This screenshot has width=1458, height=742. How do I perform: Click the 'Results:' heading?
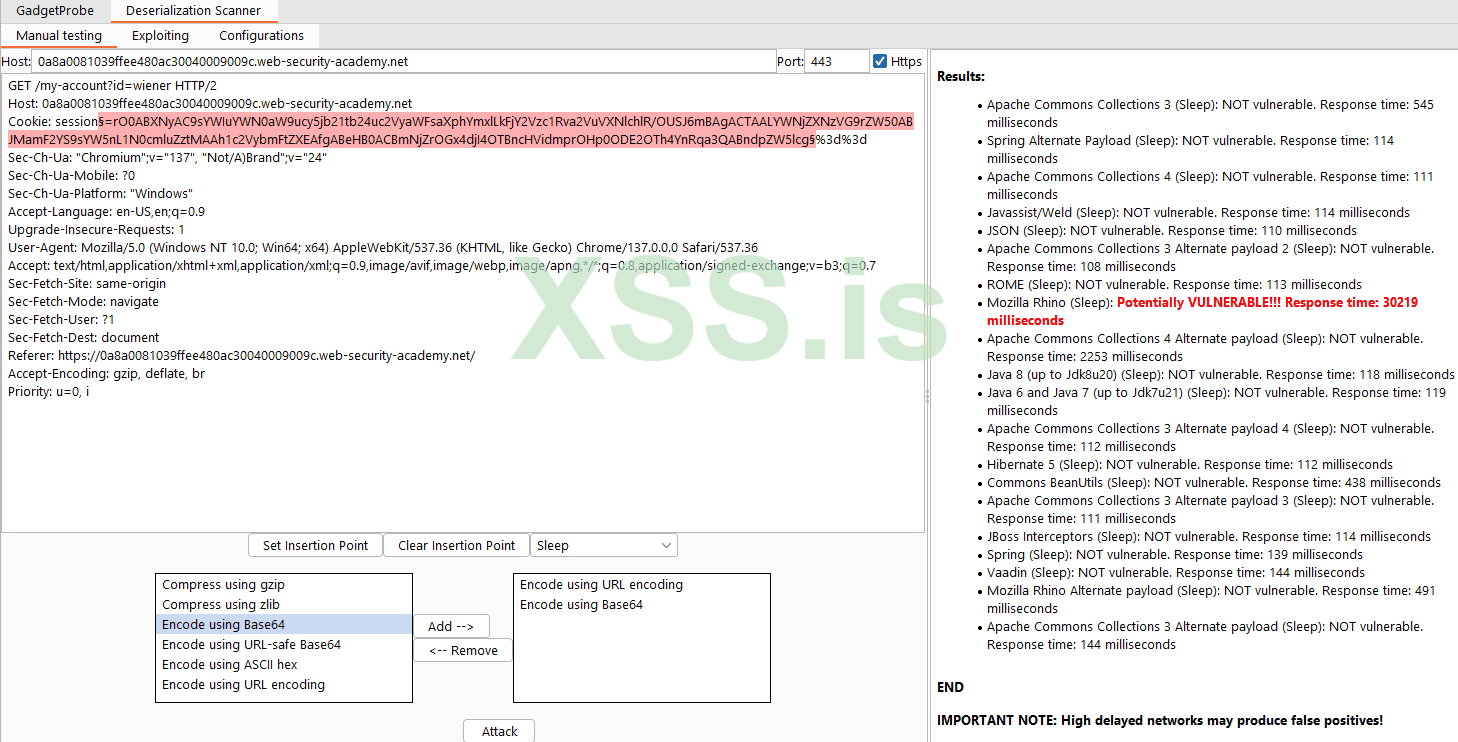coord(961,76)
